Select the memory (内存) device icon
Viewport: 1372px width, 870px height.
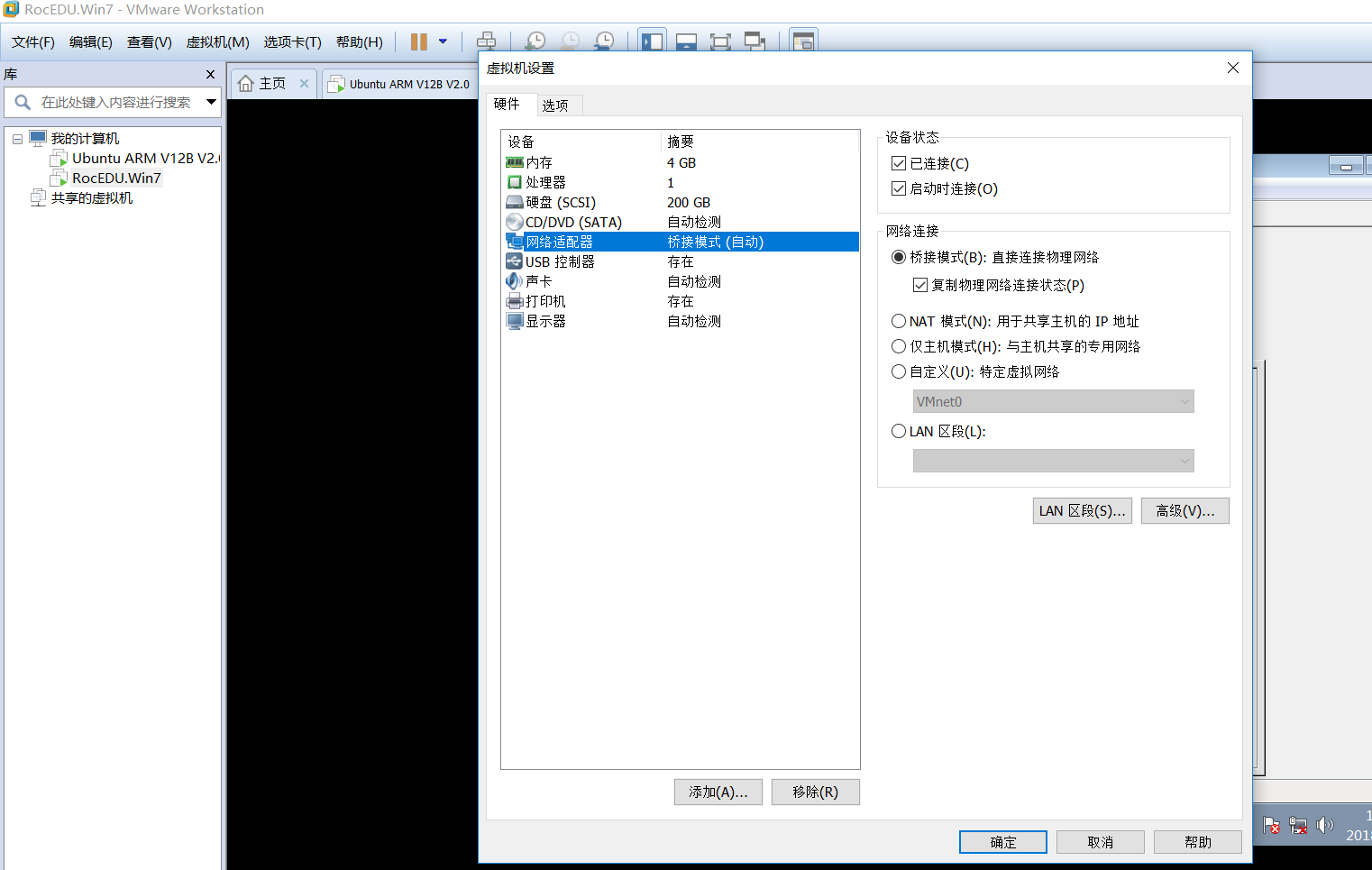(515, 162)
